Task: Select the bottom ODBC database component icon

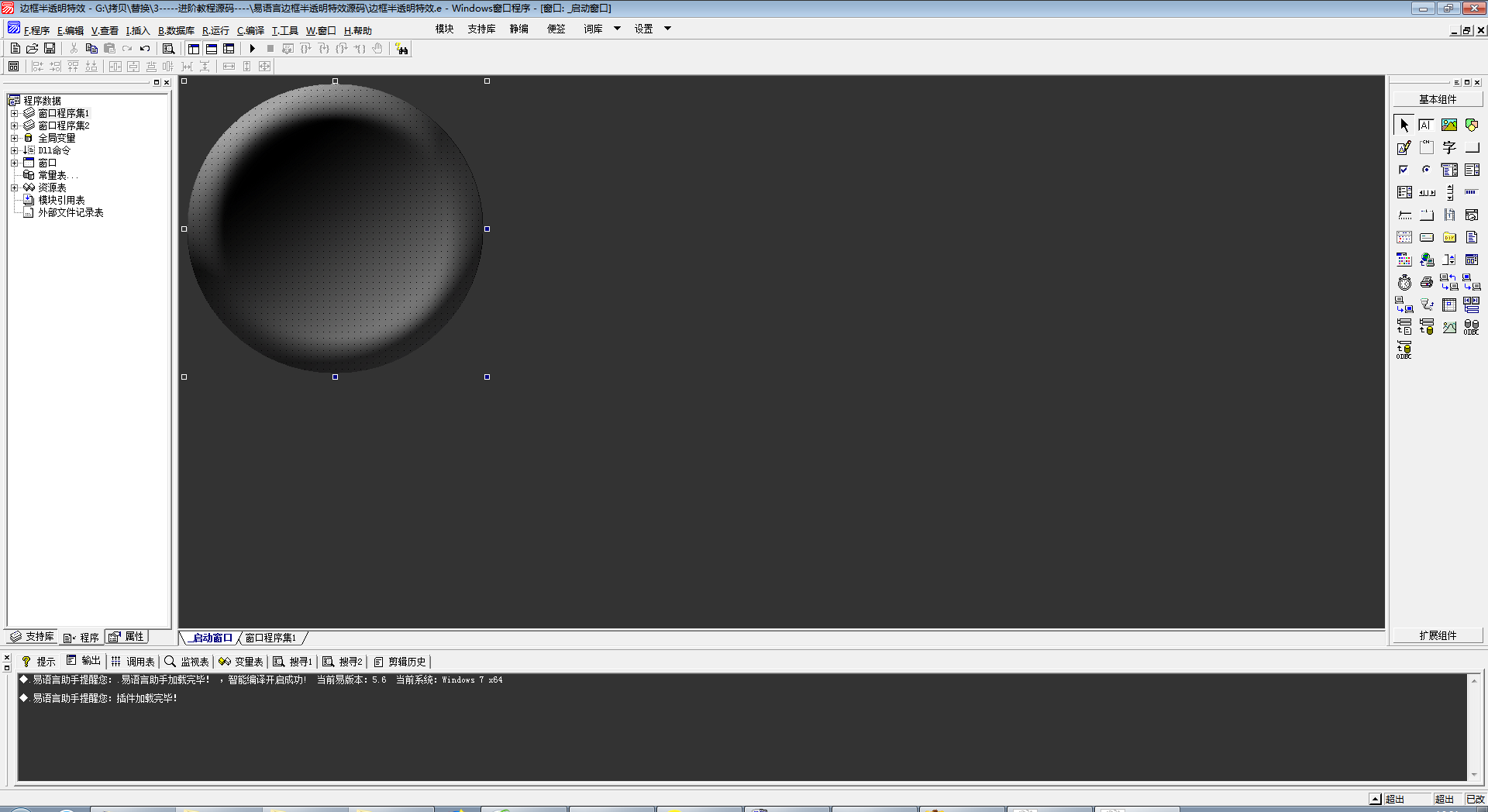Action: [1404, 349]
